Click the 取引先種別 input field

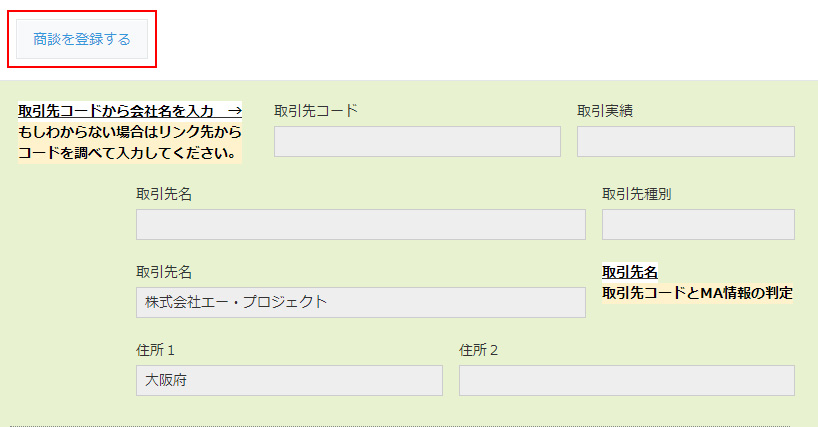(x=697, y=225)
